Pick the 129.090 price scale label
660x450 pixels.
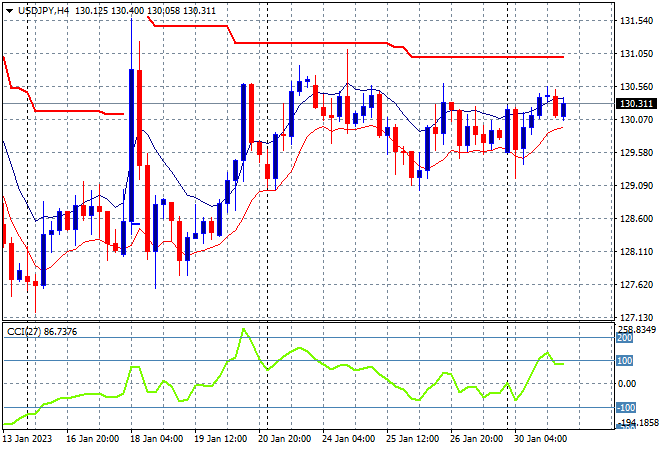pos(636,186)
